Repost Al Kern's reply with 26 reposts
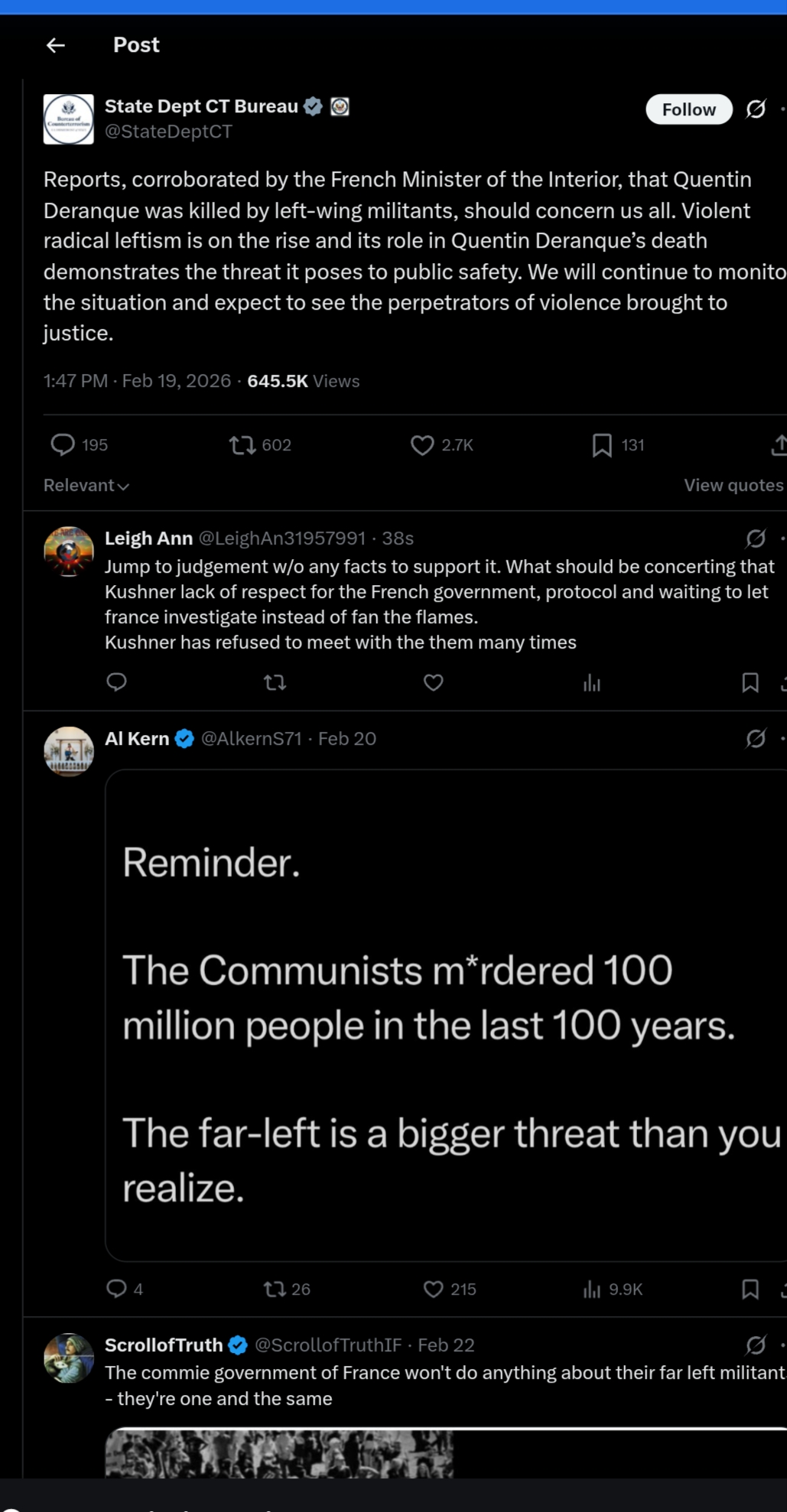The width and height of the screenshot is (787, 1512). pos(275,1289)
